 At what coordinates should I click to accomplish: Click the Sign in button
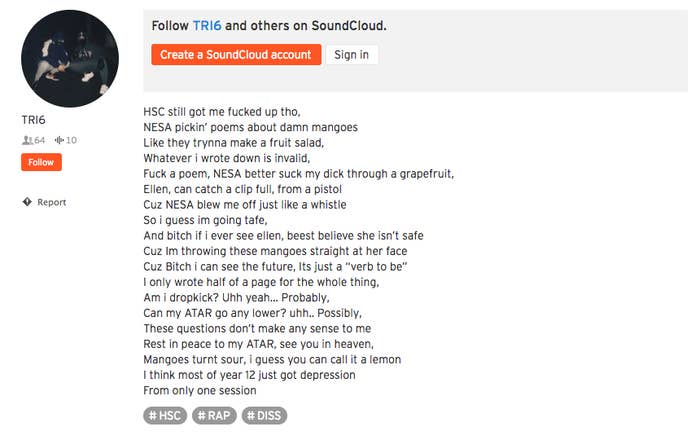tap(352, 54)
